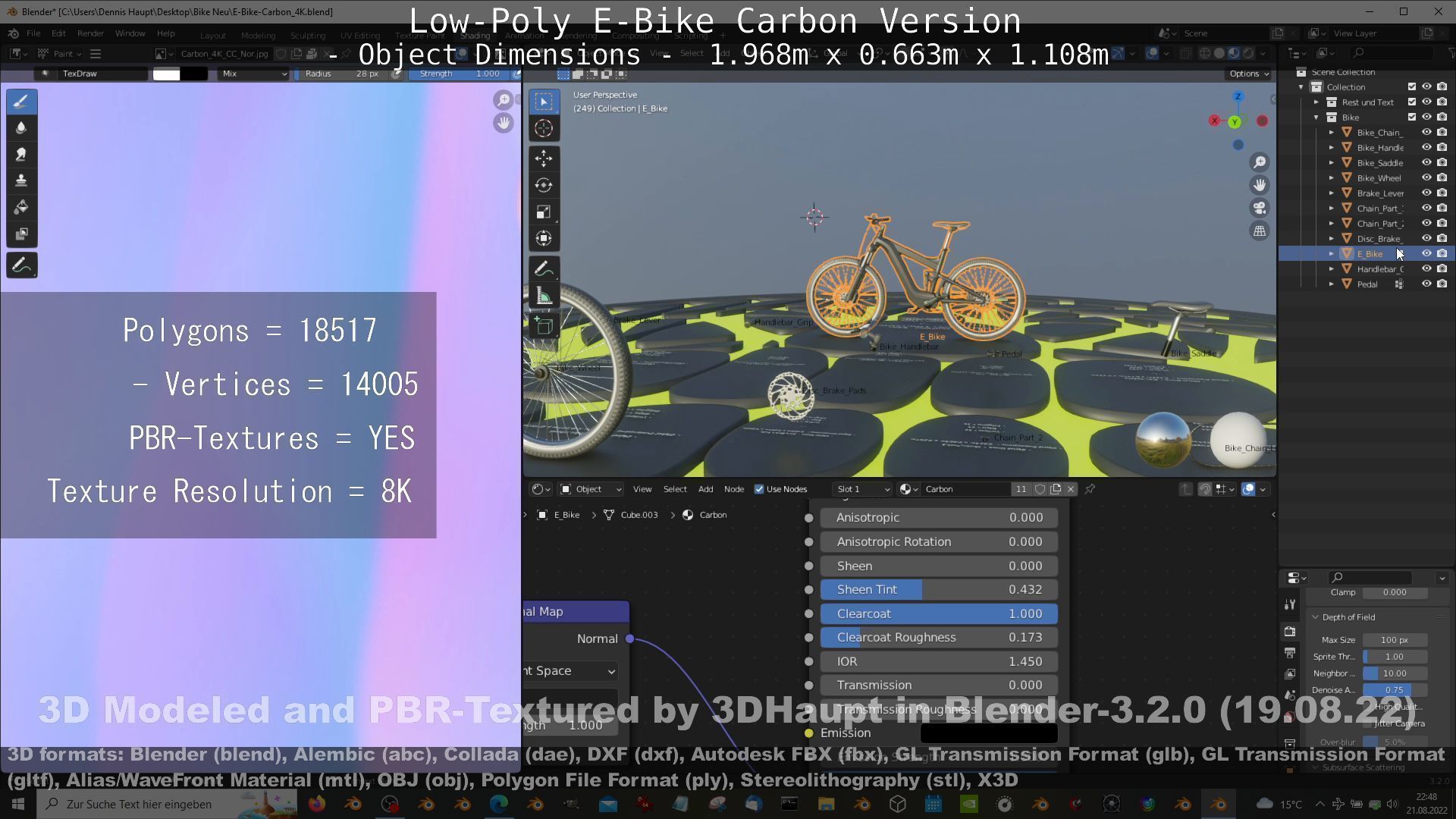Toggle camera view in viewport
The image size is (1456, 819).
[1260, 208]
